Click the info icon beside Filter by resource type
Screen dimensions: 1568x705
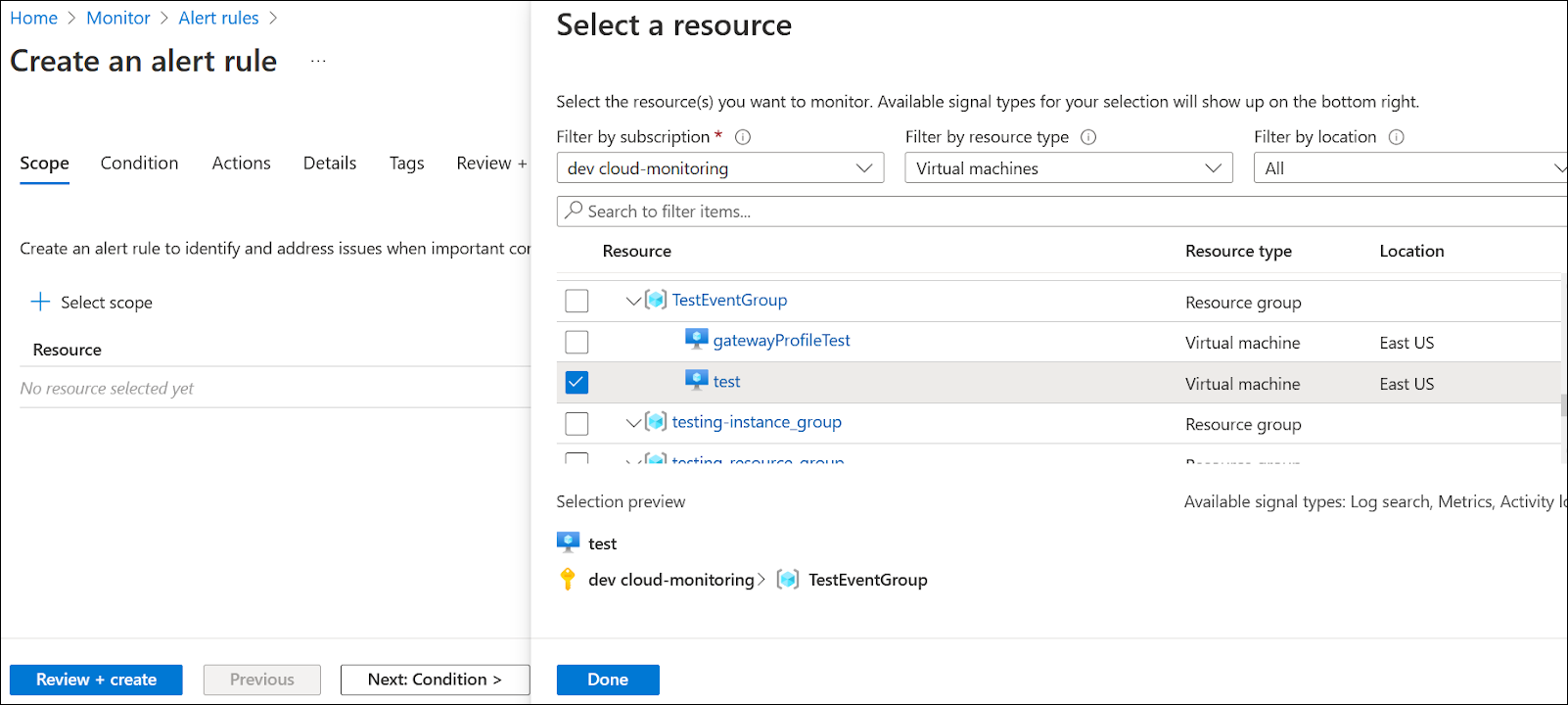(x=1088, y=137)
